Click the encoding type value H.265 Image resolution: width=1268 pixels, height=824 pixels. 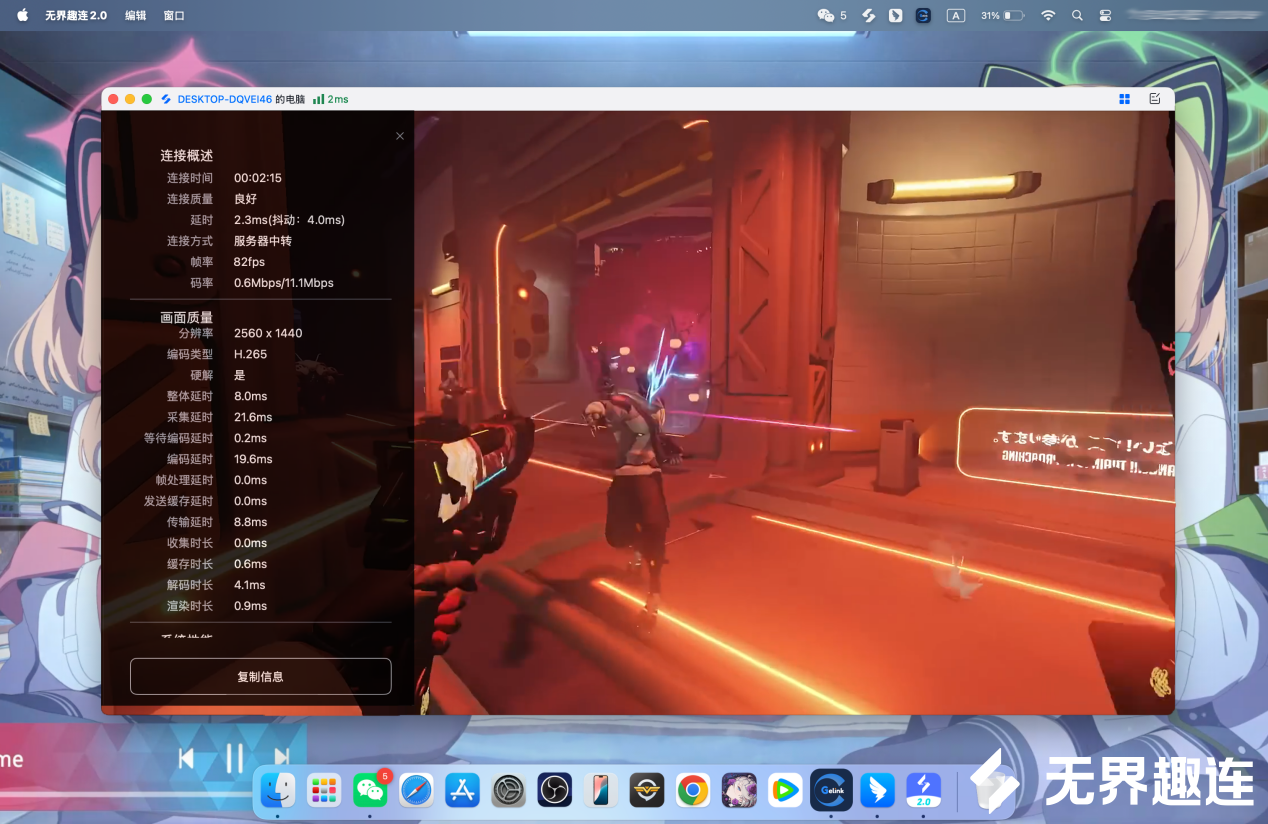[x=251, y=354]
